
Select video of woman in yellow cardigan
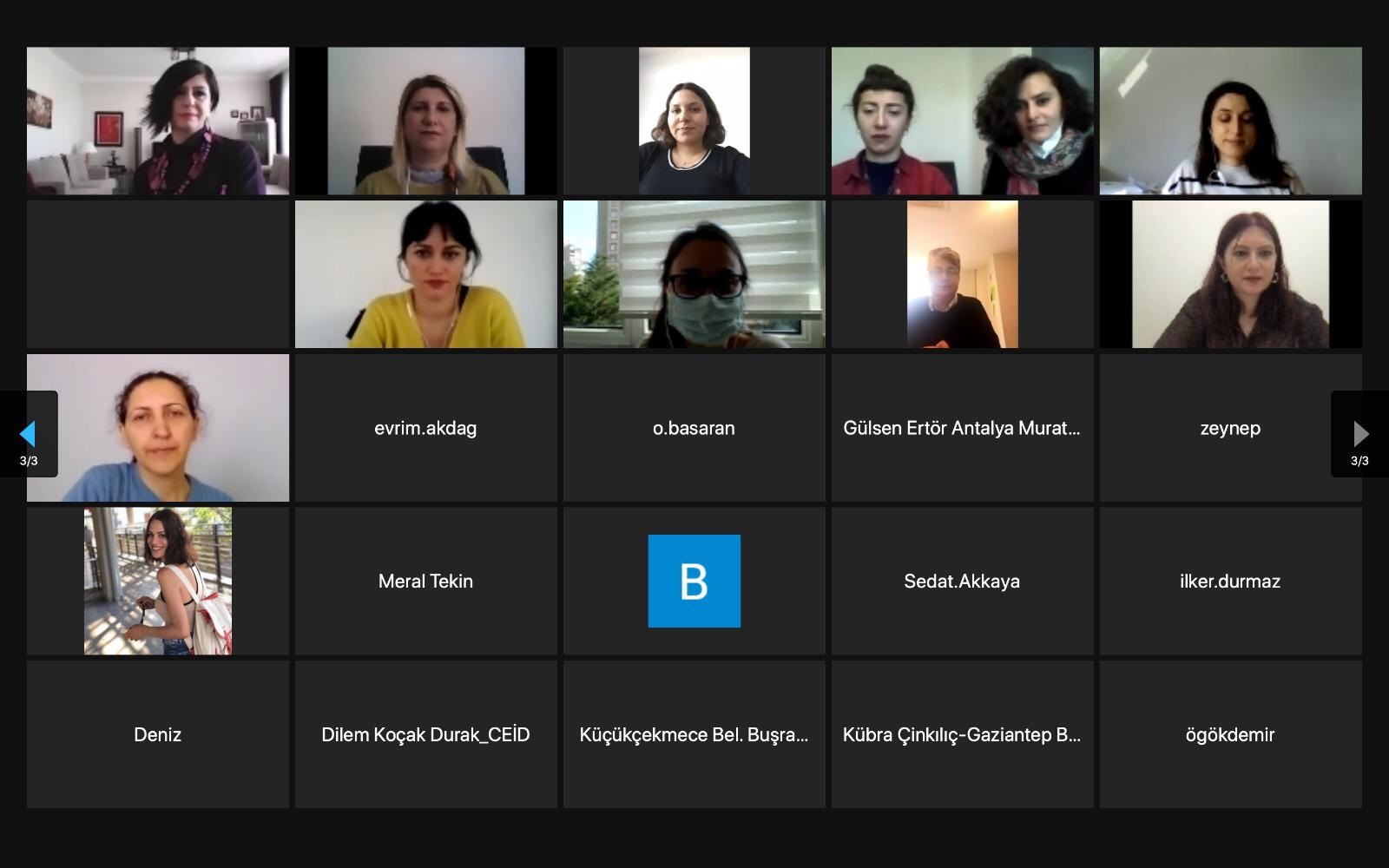pos(425,274)
